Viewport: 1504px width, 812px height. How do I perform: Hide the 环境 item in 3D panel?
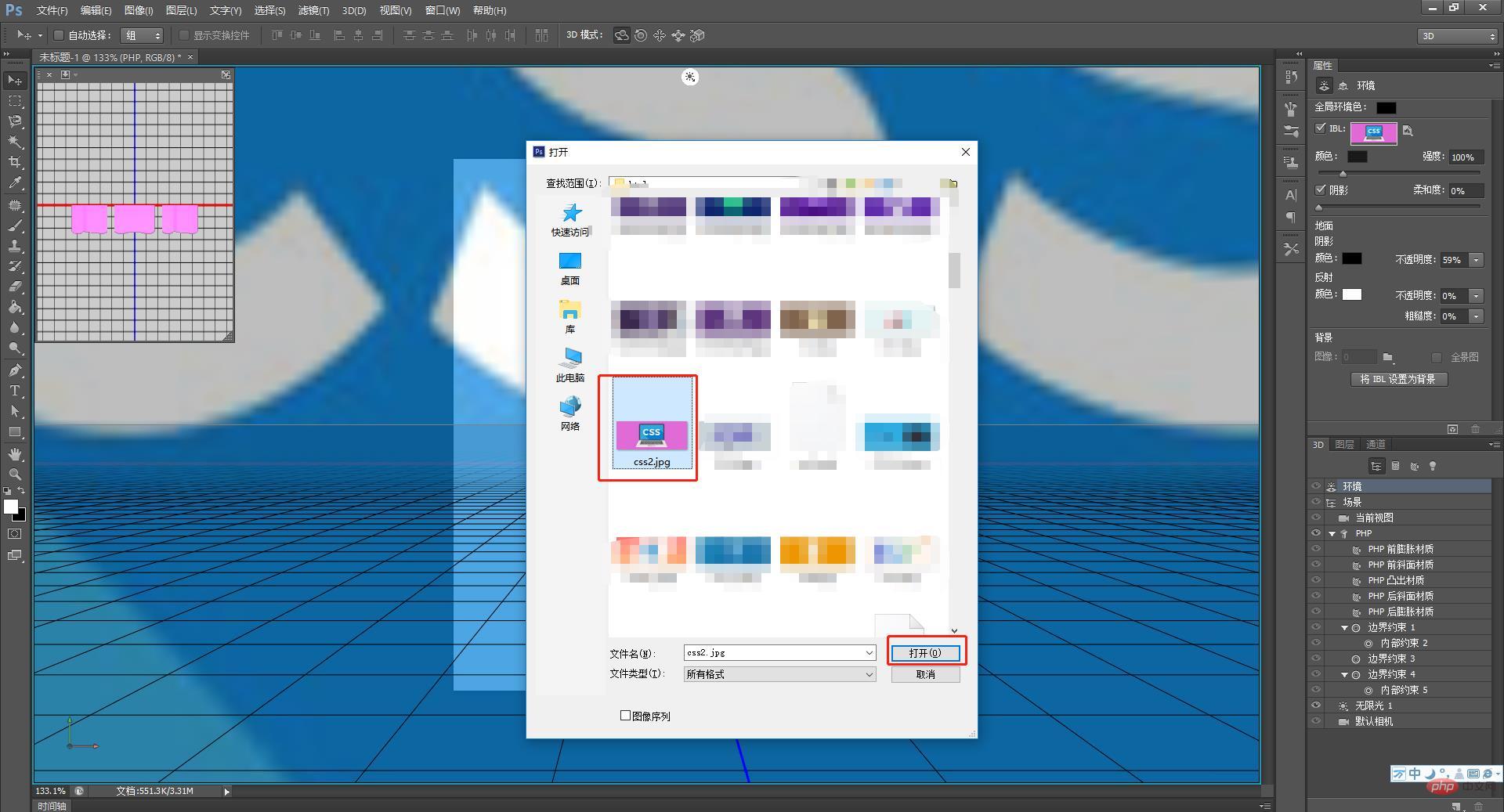pyautogui.click(x=1316, y=486)
